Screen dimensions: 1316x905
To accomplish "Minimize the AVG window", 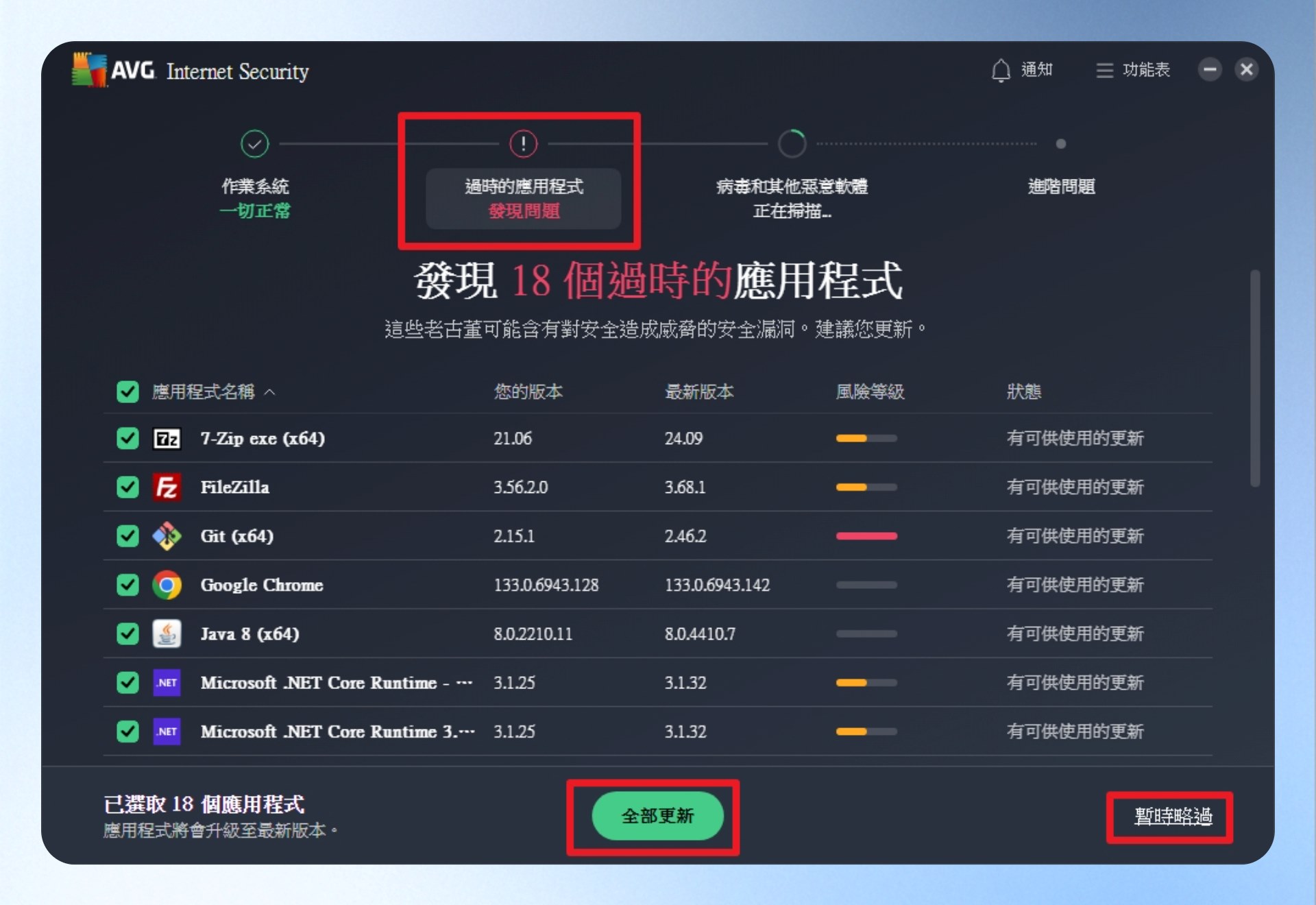I will (x=1210, y=69).
